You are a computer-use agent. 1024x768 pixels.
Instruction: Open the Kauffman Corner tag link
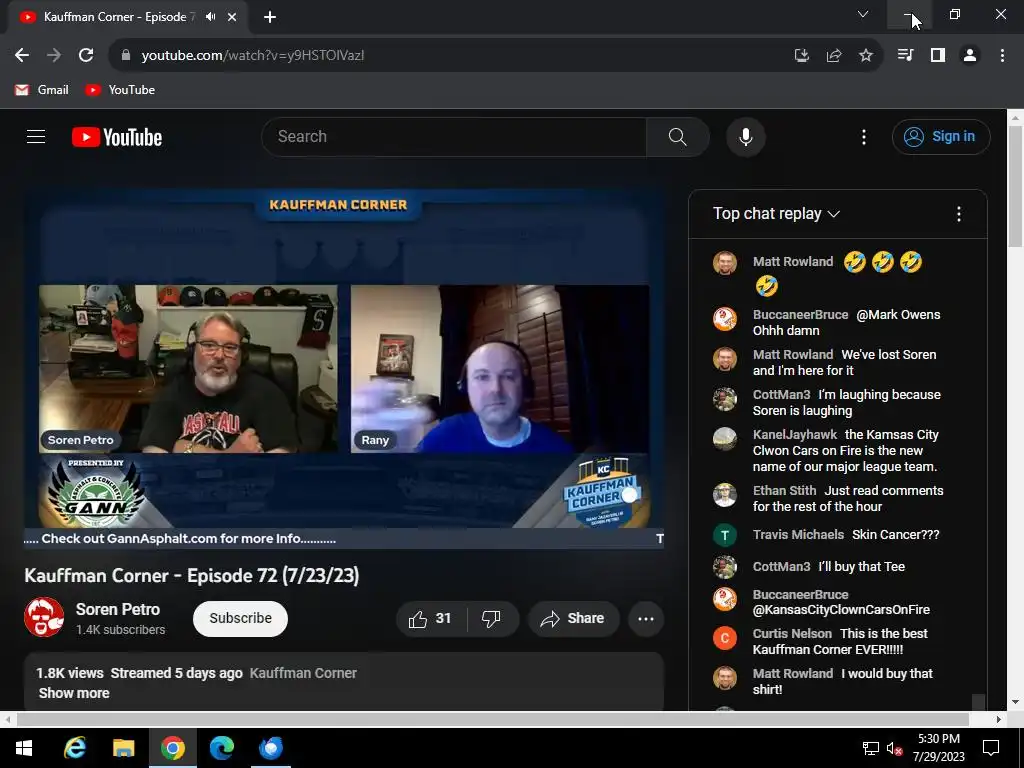[x=303, y=673]
